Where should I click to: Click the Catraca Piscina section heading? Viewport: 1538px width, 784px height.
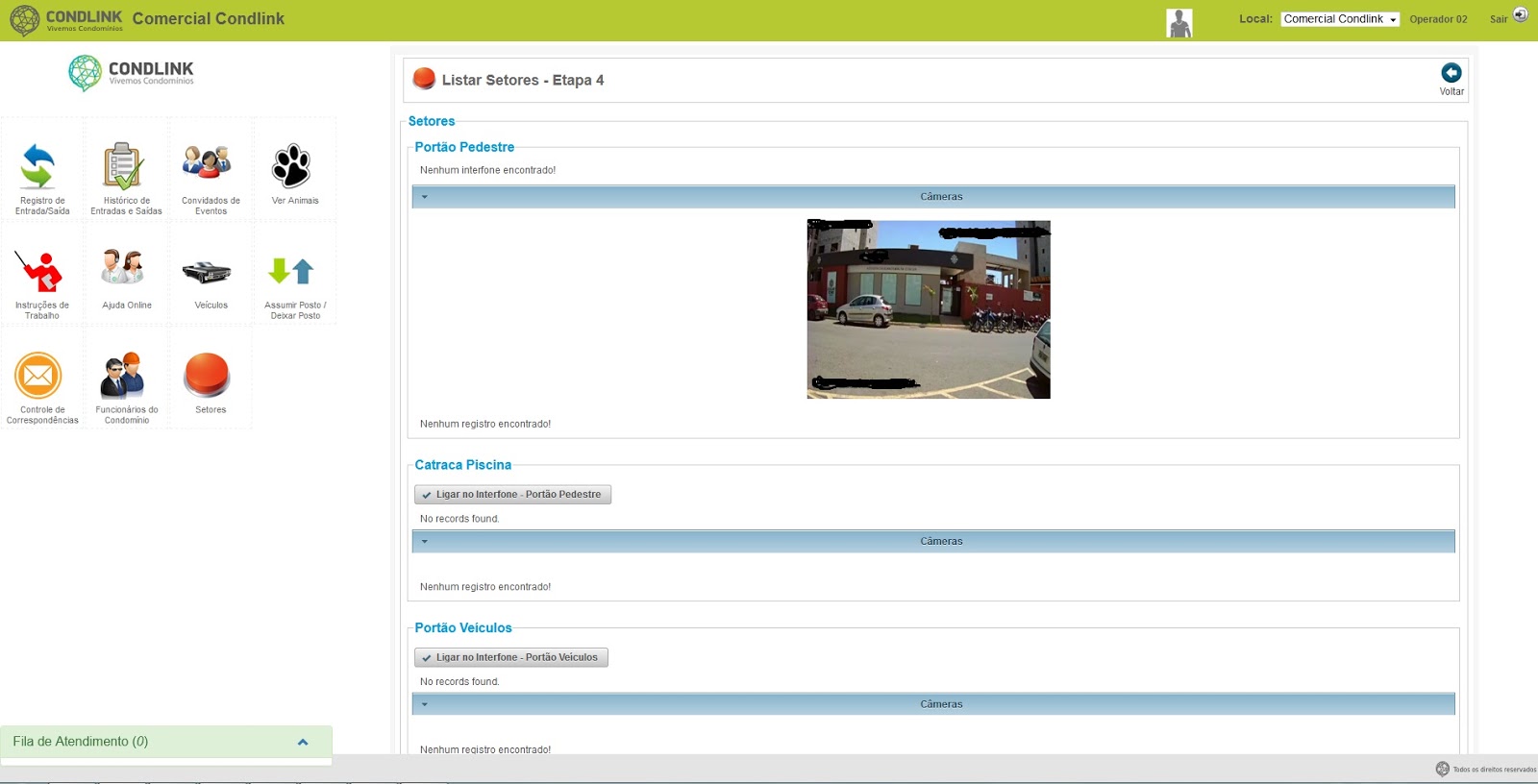[x=463, y=465]
